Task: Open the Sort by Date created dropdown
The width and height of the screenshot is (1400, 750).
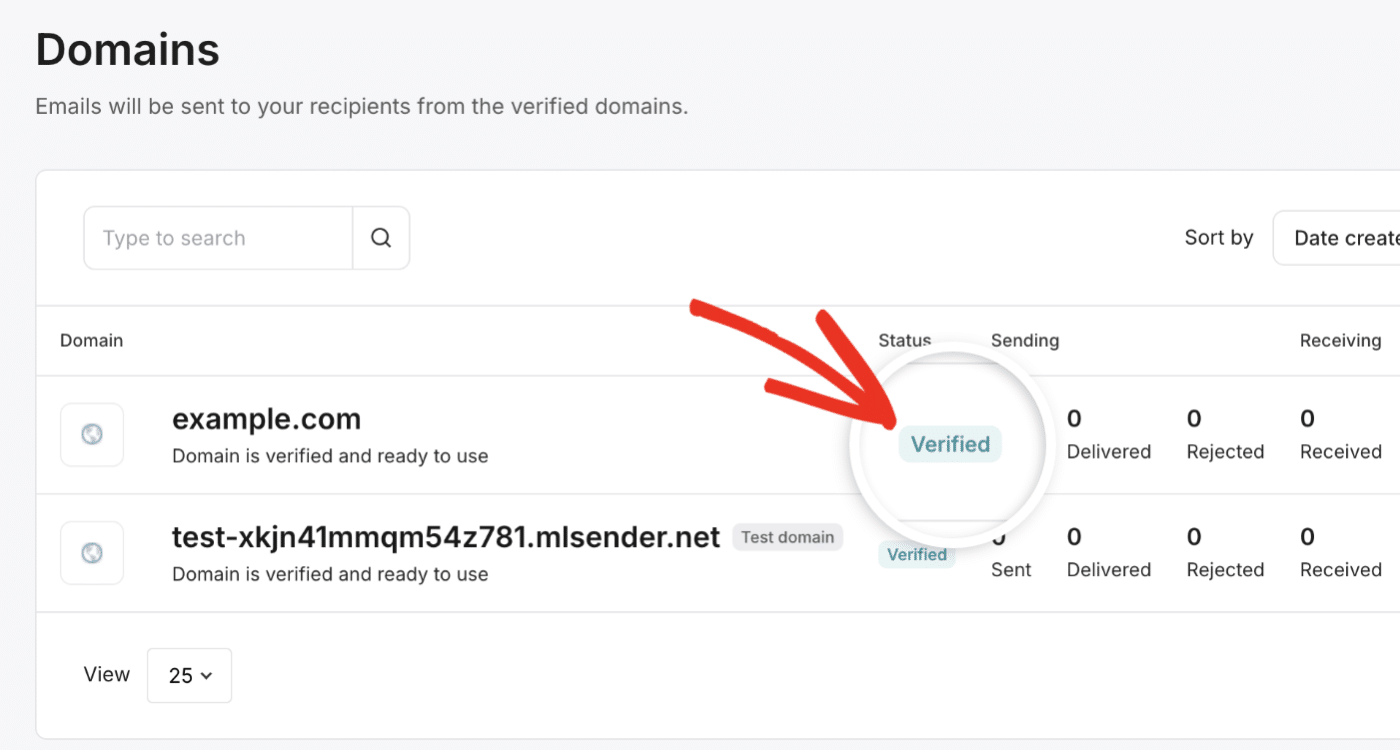Action: coord(1337,238)
